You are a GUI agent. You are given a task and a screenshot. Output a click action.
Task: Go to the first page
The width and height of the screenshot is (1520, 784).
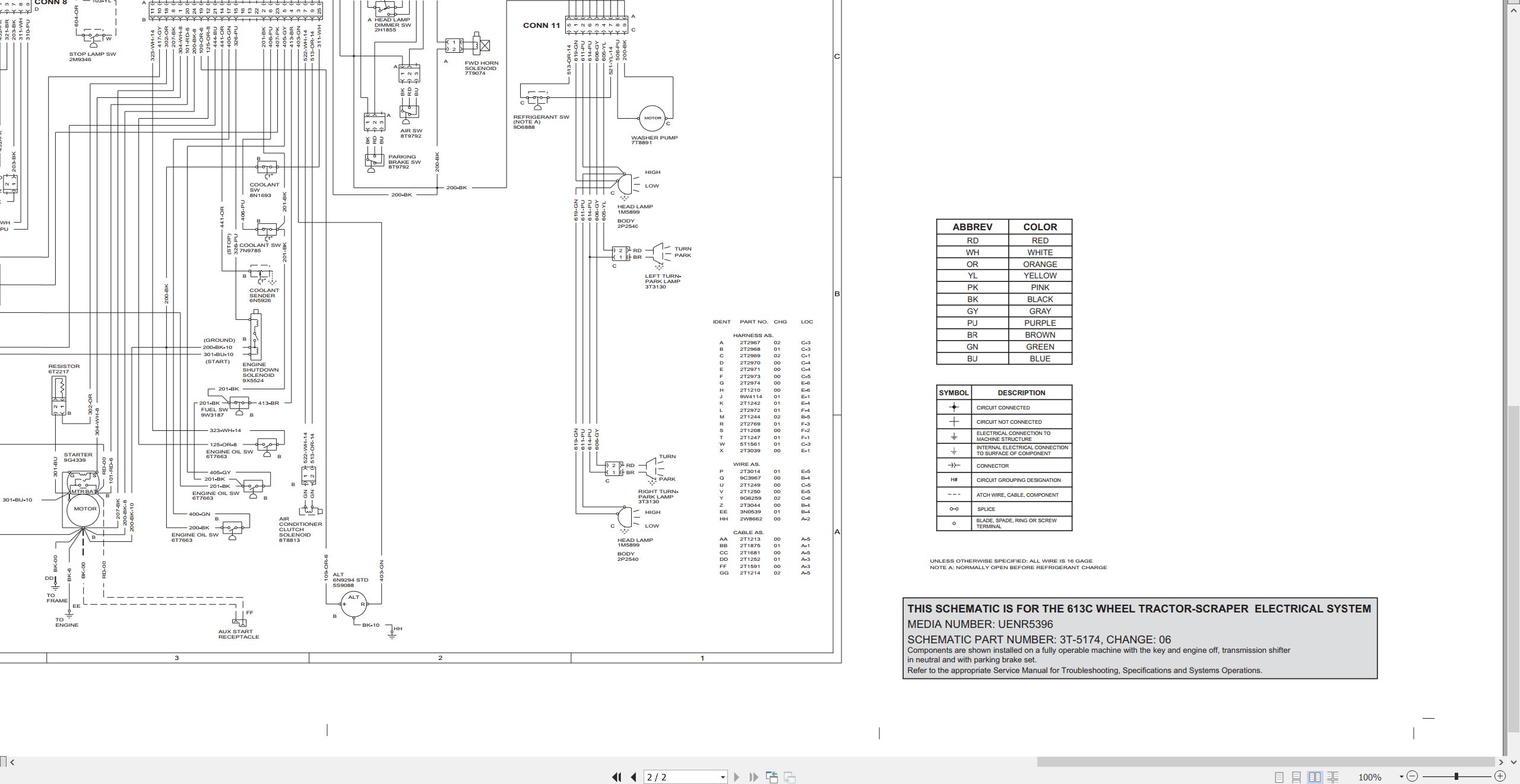pos(616,777)
